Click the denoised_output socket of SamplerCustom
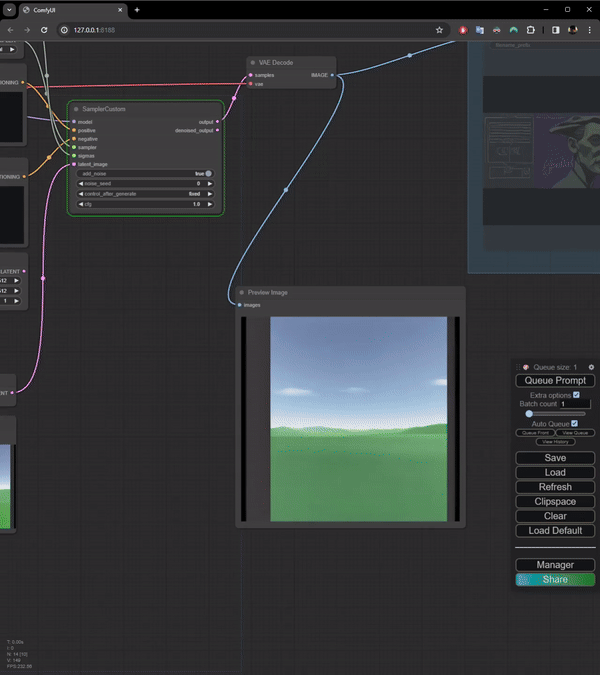The width and height of the screenshot is (600, 675). [217, 130]
